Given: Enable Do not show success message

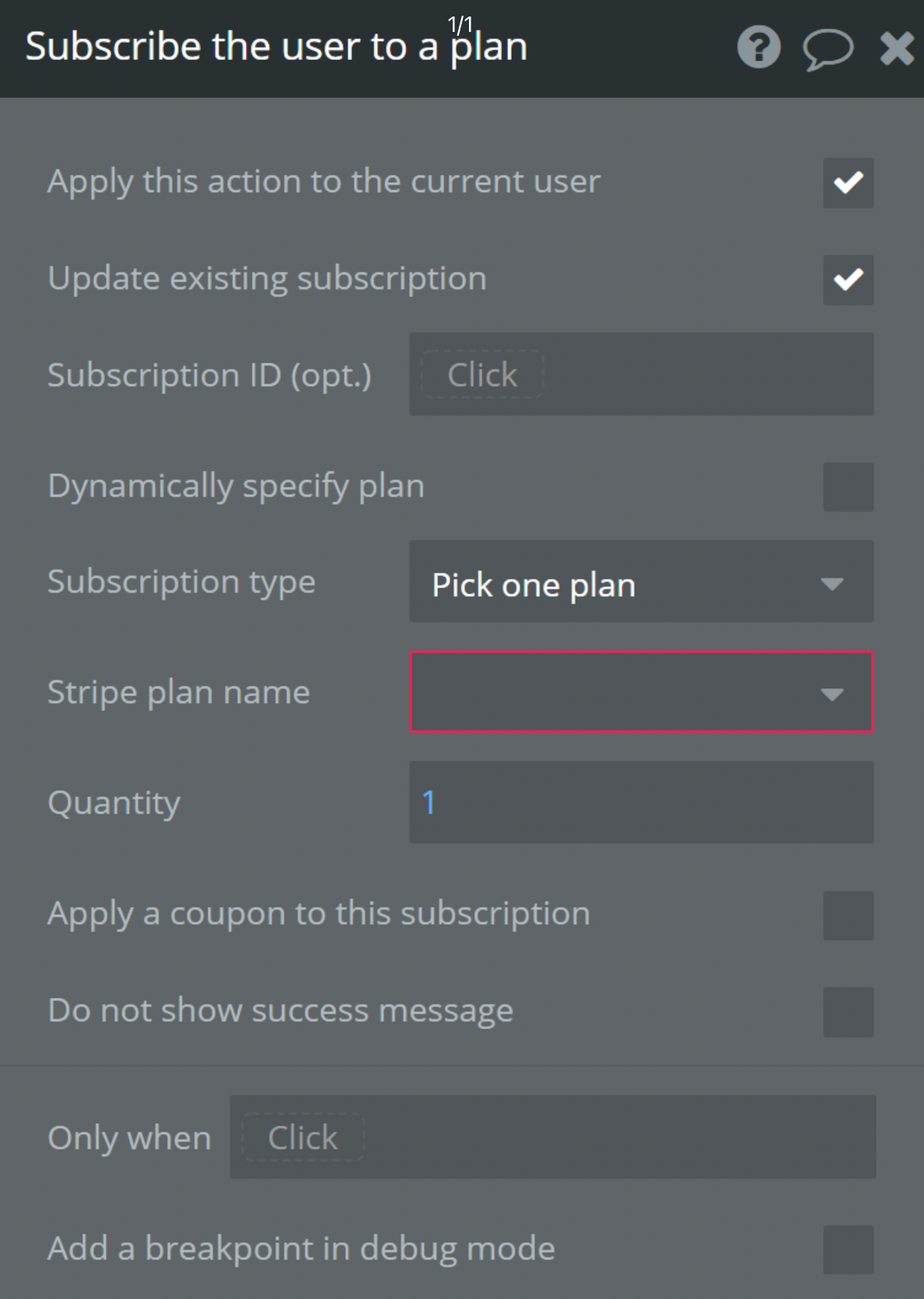Looking at the screenshot, I should [x=848, y=1011].
